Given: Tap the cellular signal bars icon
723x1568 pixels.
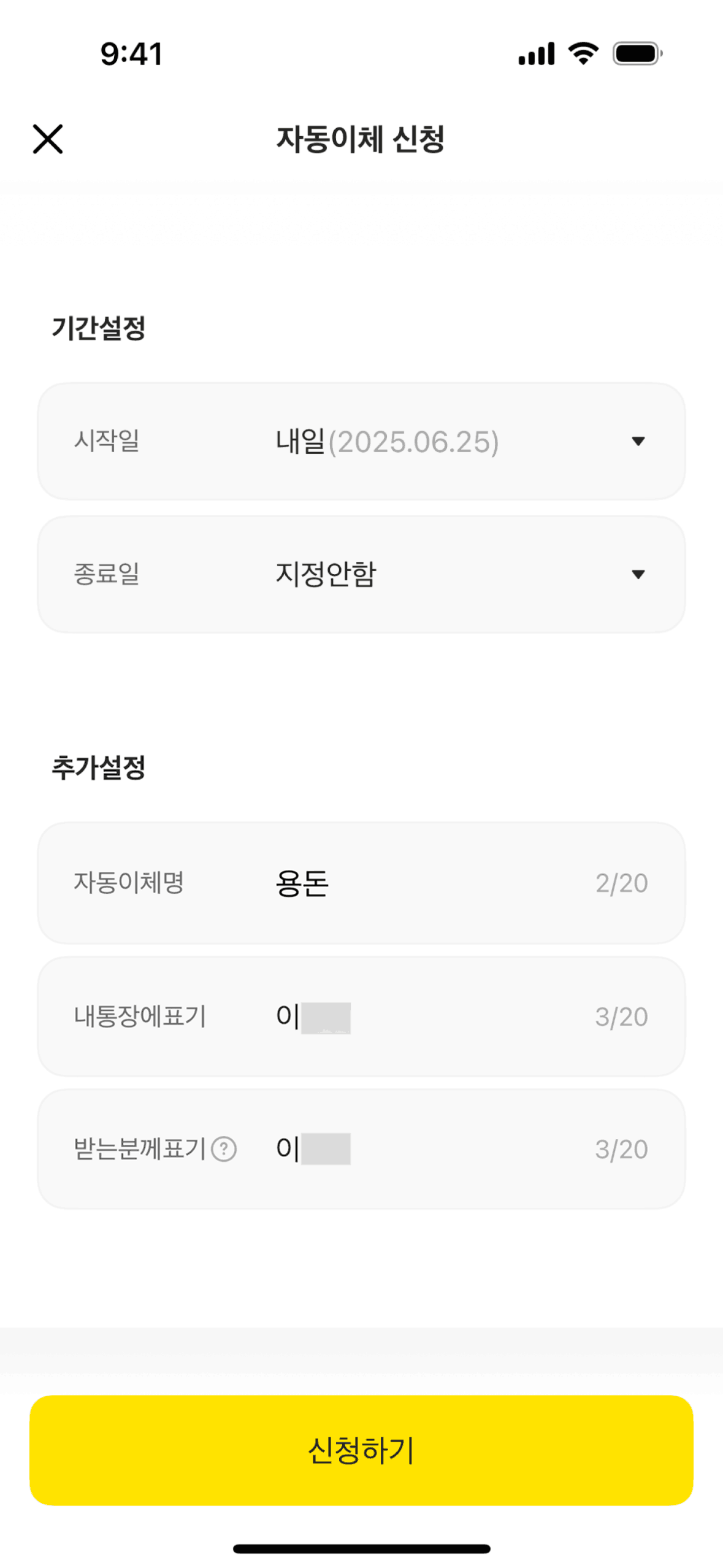Looking at the screenshot, I should click(x=536, y=53).
